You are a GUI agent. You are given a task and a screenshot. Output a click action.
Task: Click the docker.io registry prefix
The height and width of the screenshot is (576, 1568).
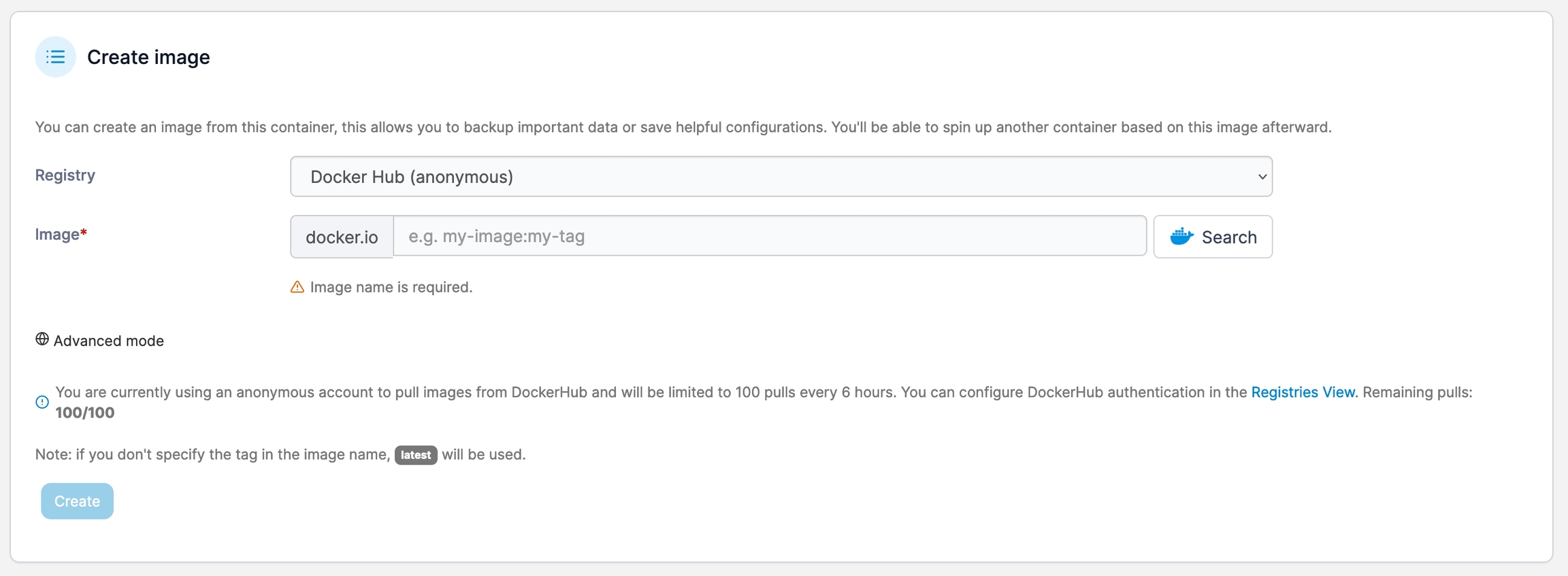pyautogui.click(x=342, y=237)
